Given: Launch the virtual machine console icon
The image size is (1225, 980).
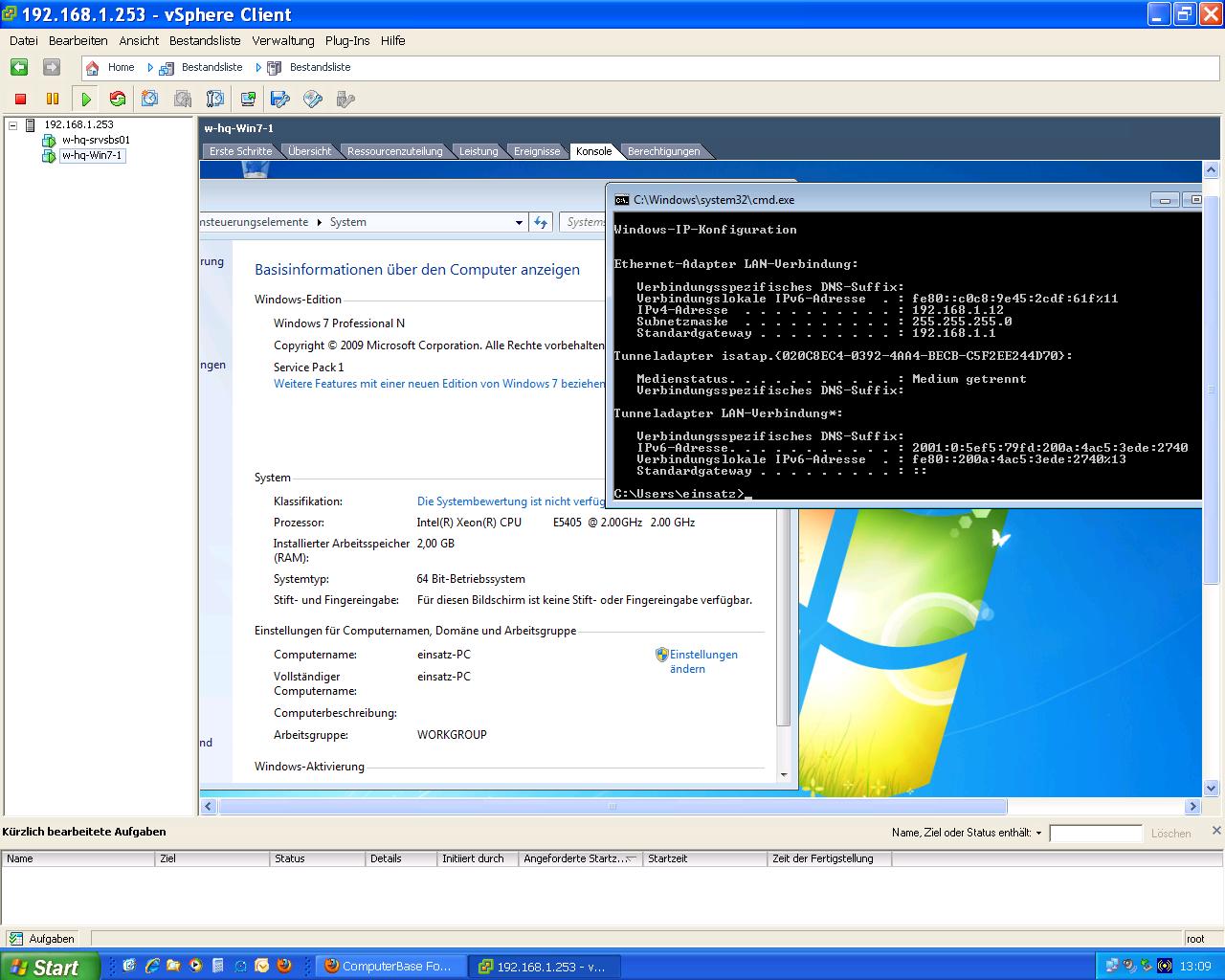Looking at the screenshot, I should coord(248,99).
